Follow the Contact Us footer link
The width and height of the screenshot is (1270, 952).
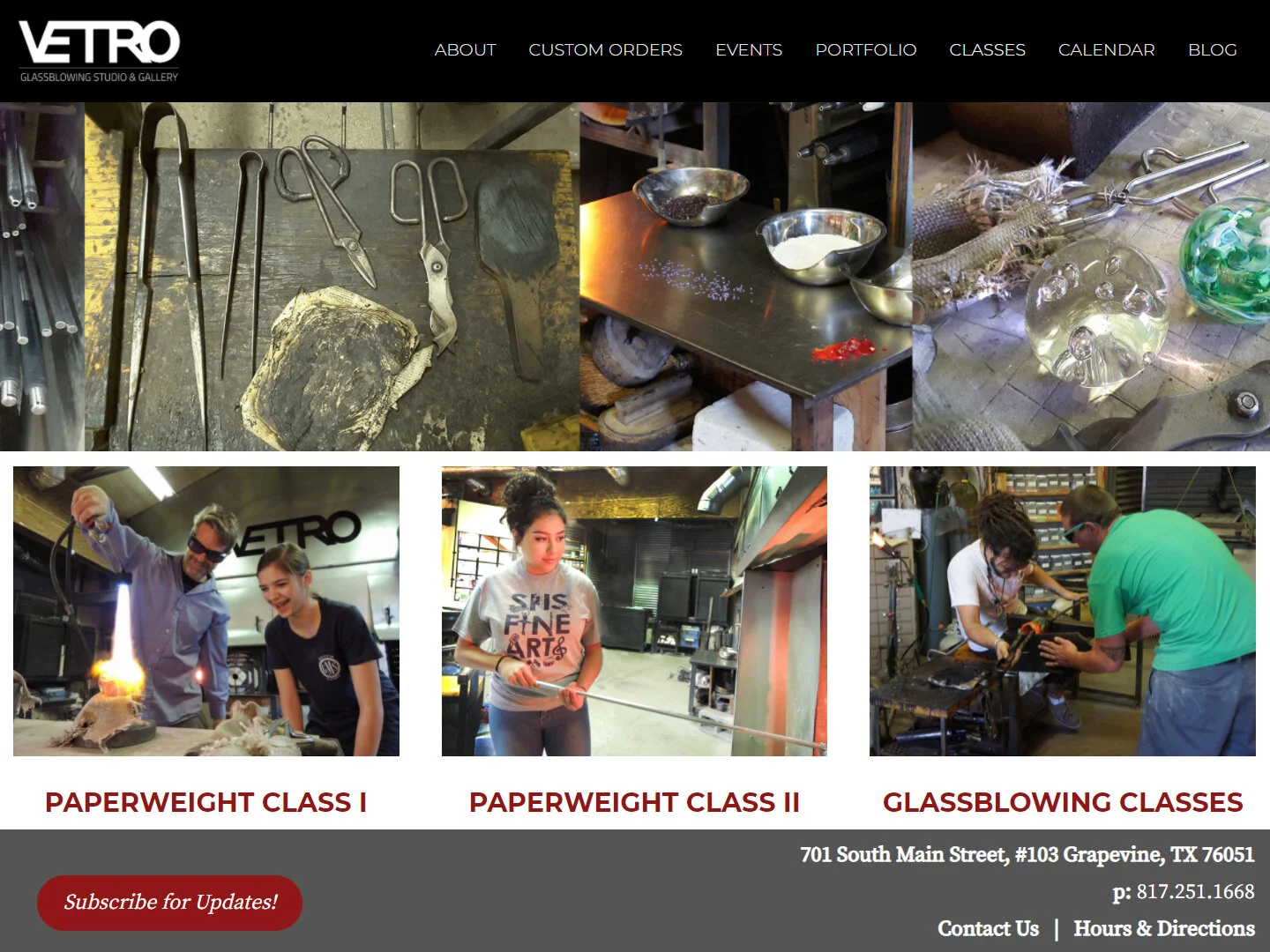point(988,928)
